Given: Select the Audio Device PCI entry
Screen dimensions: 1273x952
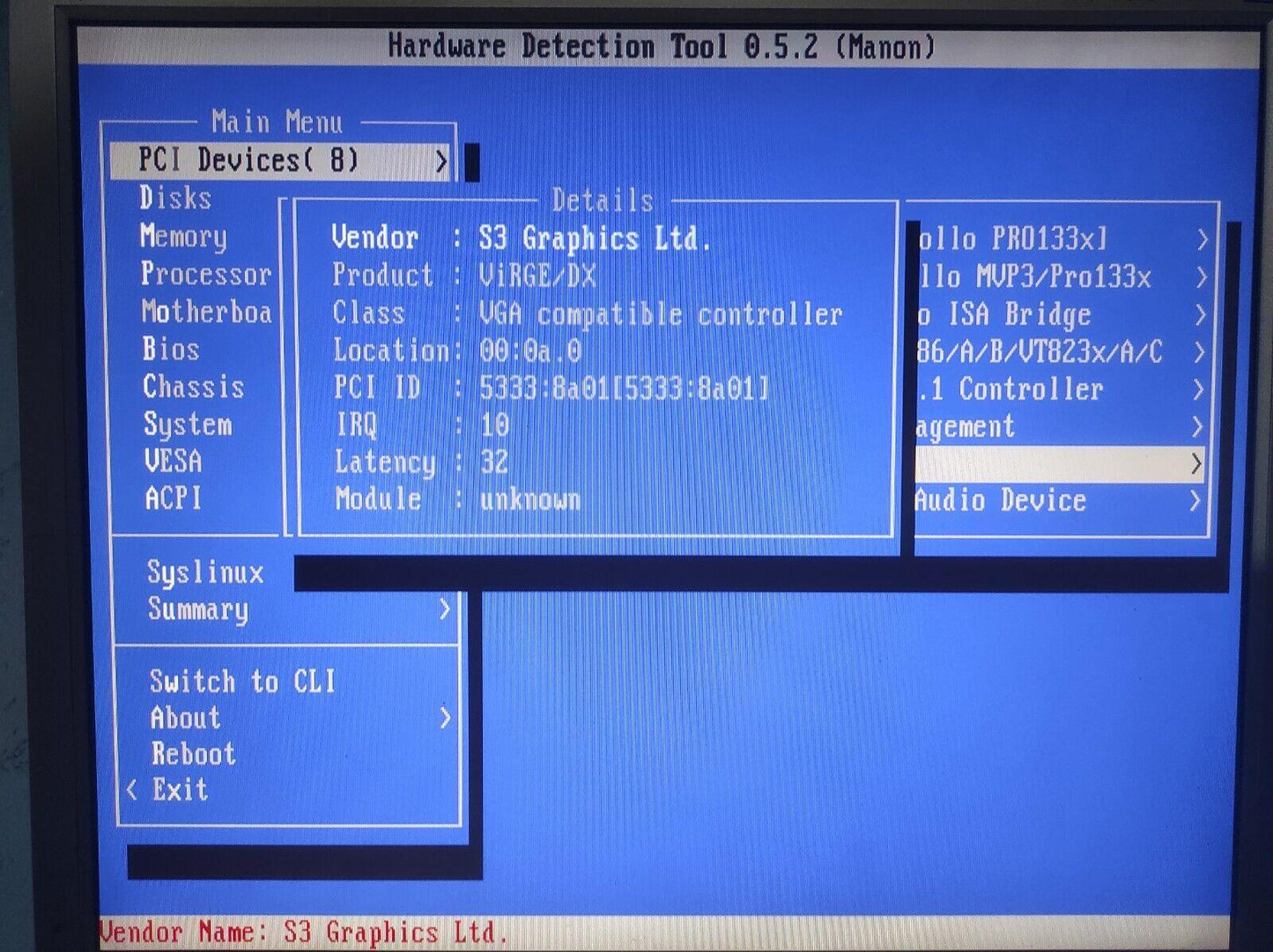Looking at the screenshot, I should click(x=1001, y=501).
